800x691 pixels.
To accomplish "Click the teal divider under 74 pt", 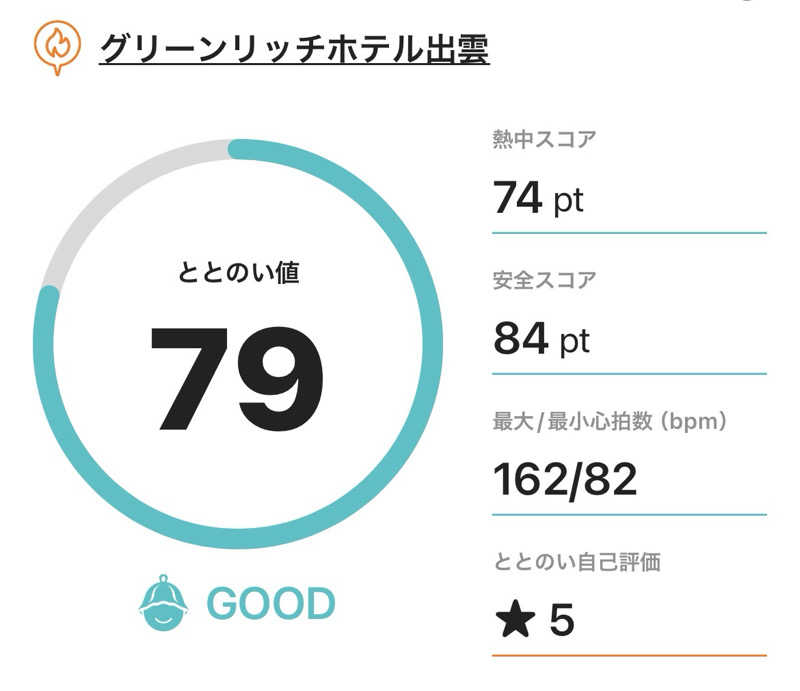I will pos(630,233).
